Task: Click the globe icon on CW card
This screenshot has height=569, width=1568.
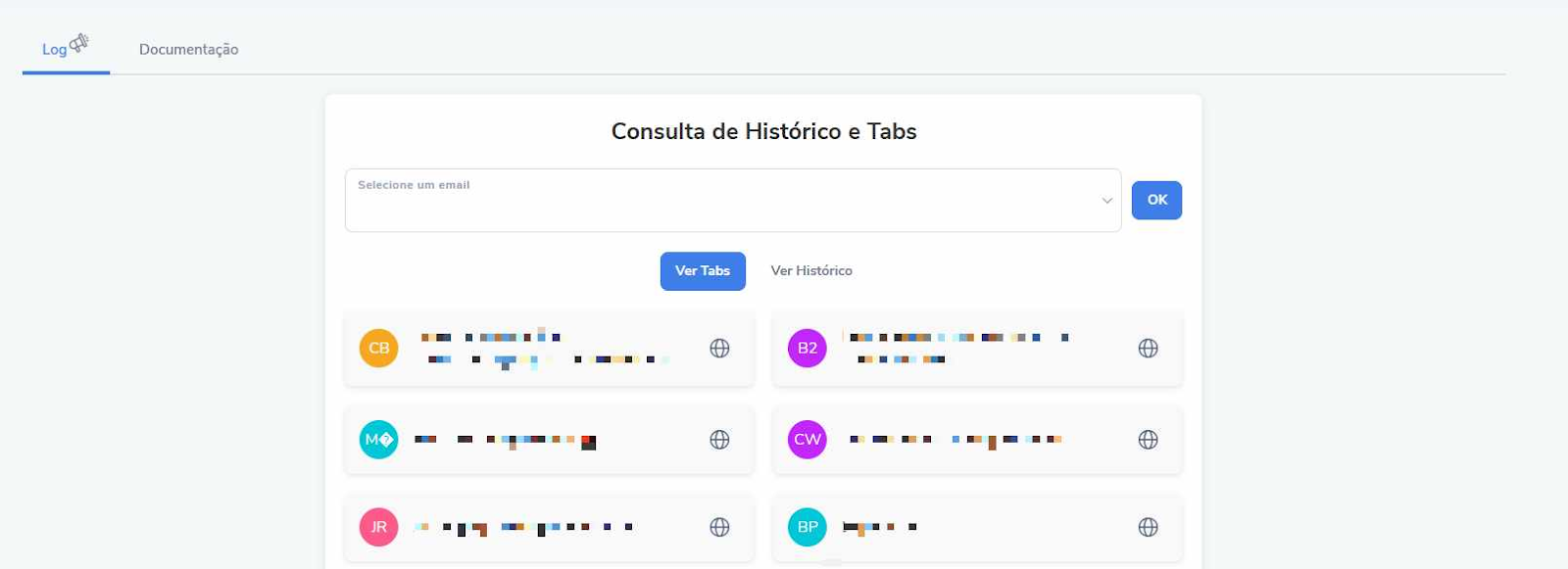Action: pyautogui.click(x=1148, y=440)
